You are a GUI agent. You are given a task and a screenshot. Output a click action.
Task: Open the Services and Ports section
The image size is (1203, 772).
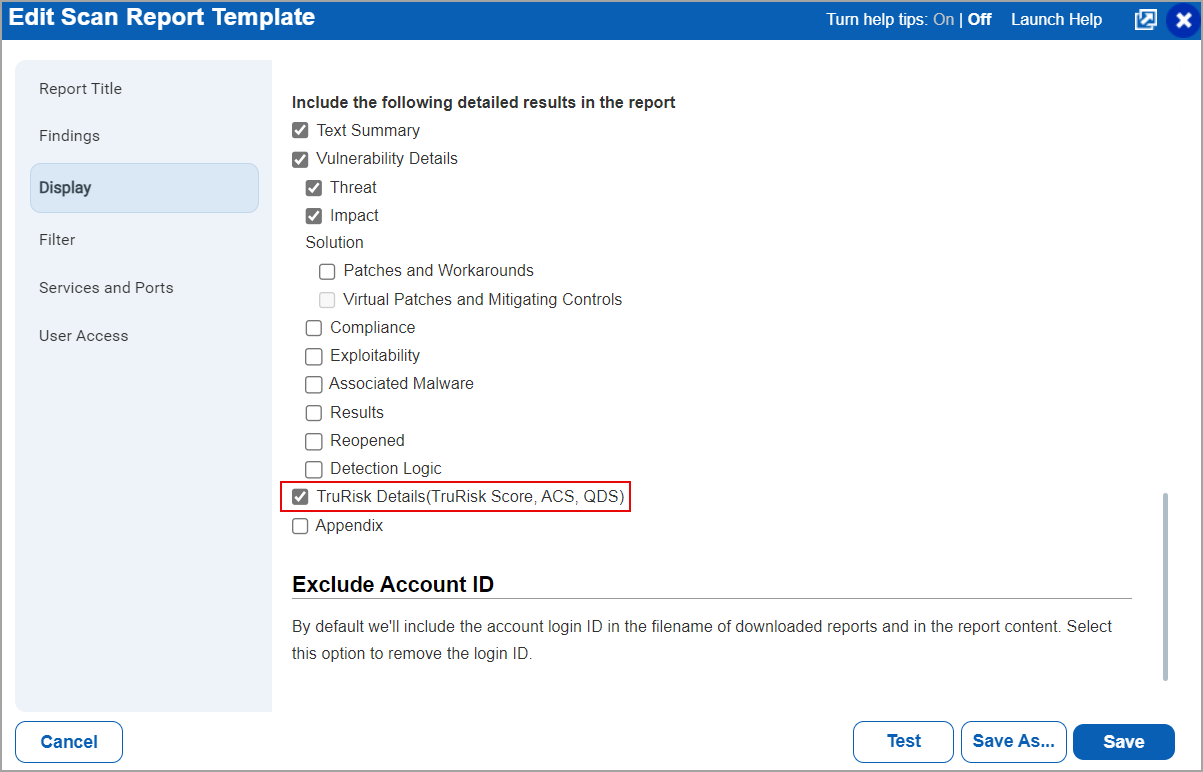click(106, 287)
